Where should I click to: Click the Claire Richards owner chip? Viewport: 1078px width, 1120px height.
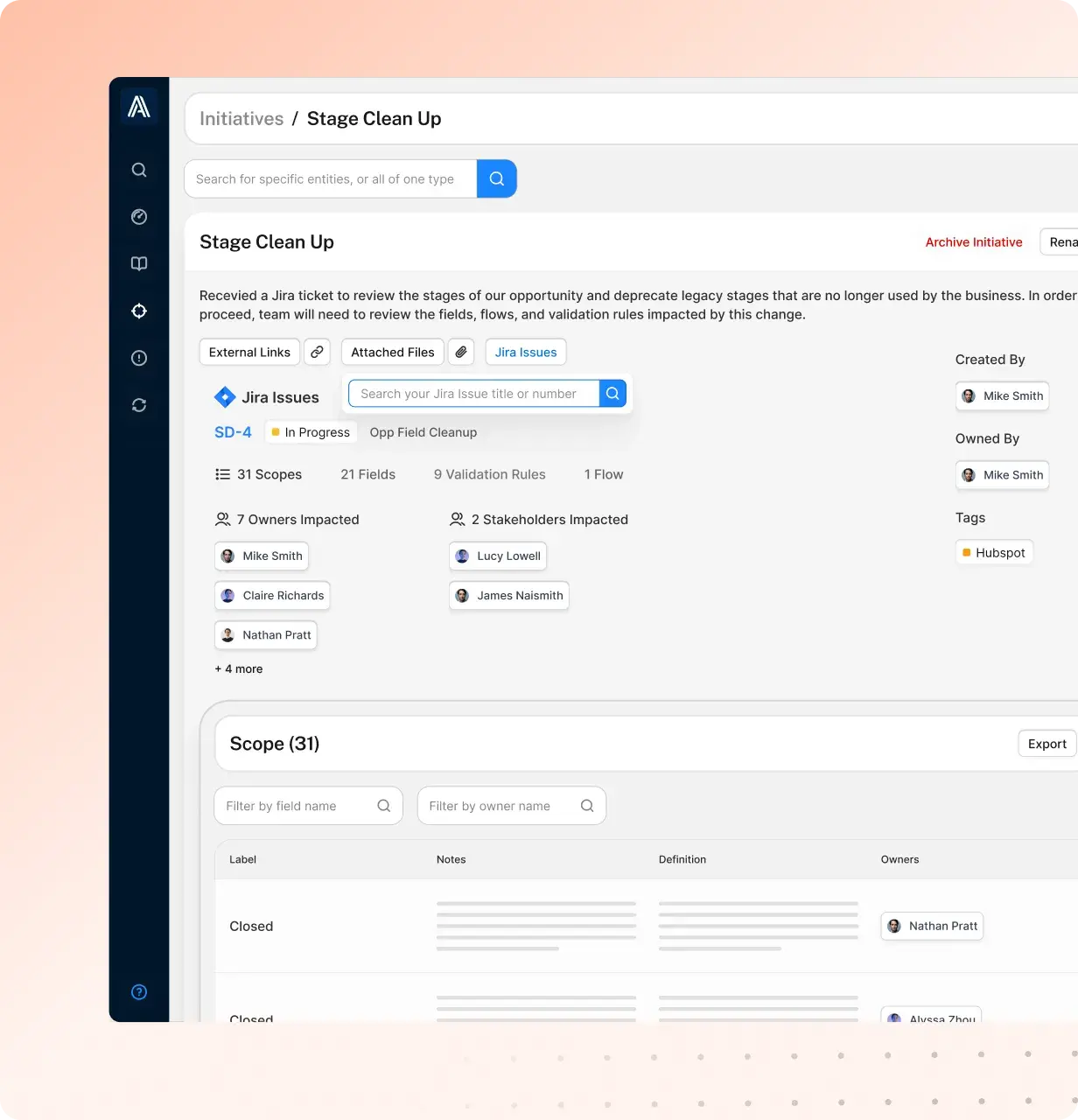pyautogui.click(x=272, y=595)
